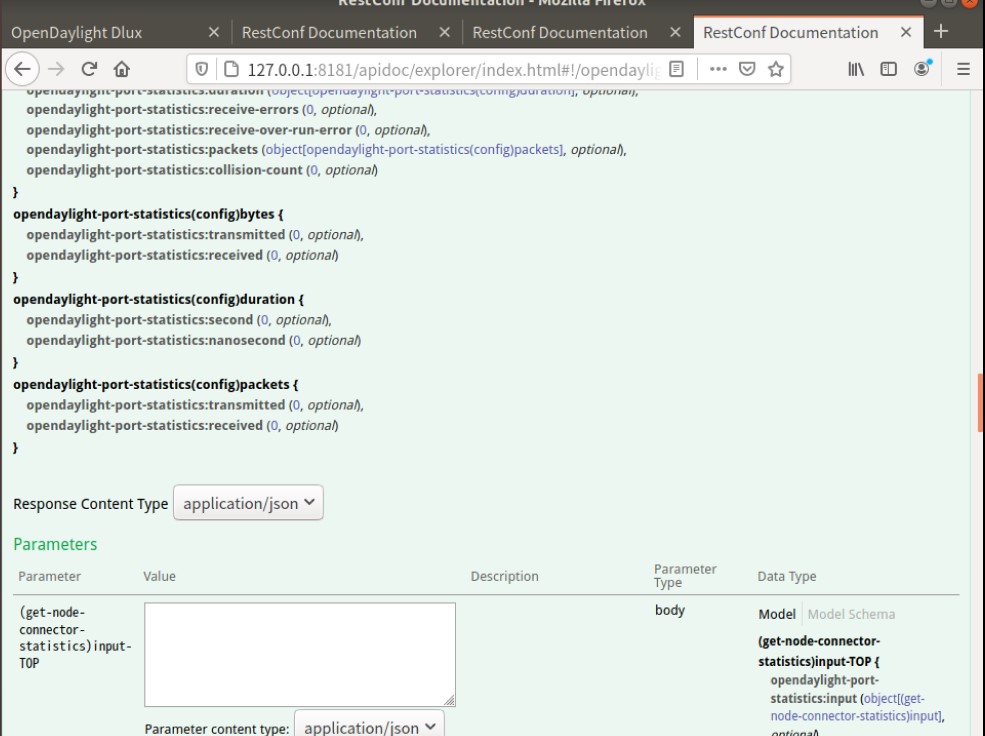This screenshot has height=736, width=985.
Task: Click the input-TOP body value textarea
Action: (300, 654)
